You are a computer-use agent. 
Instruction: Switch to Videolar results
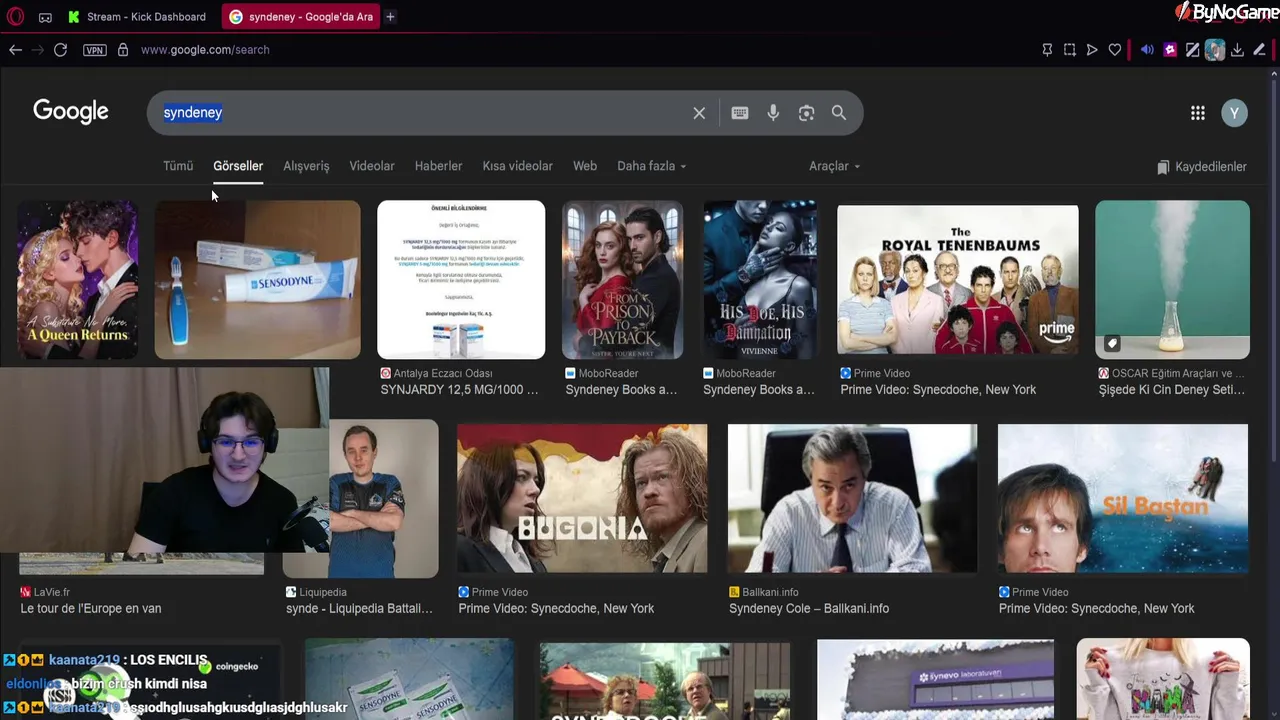coord(372,166)
